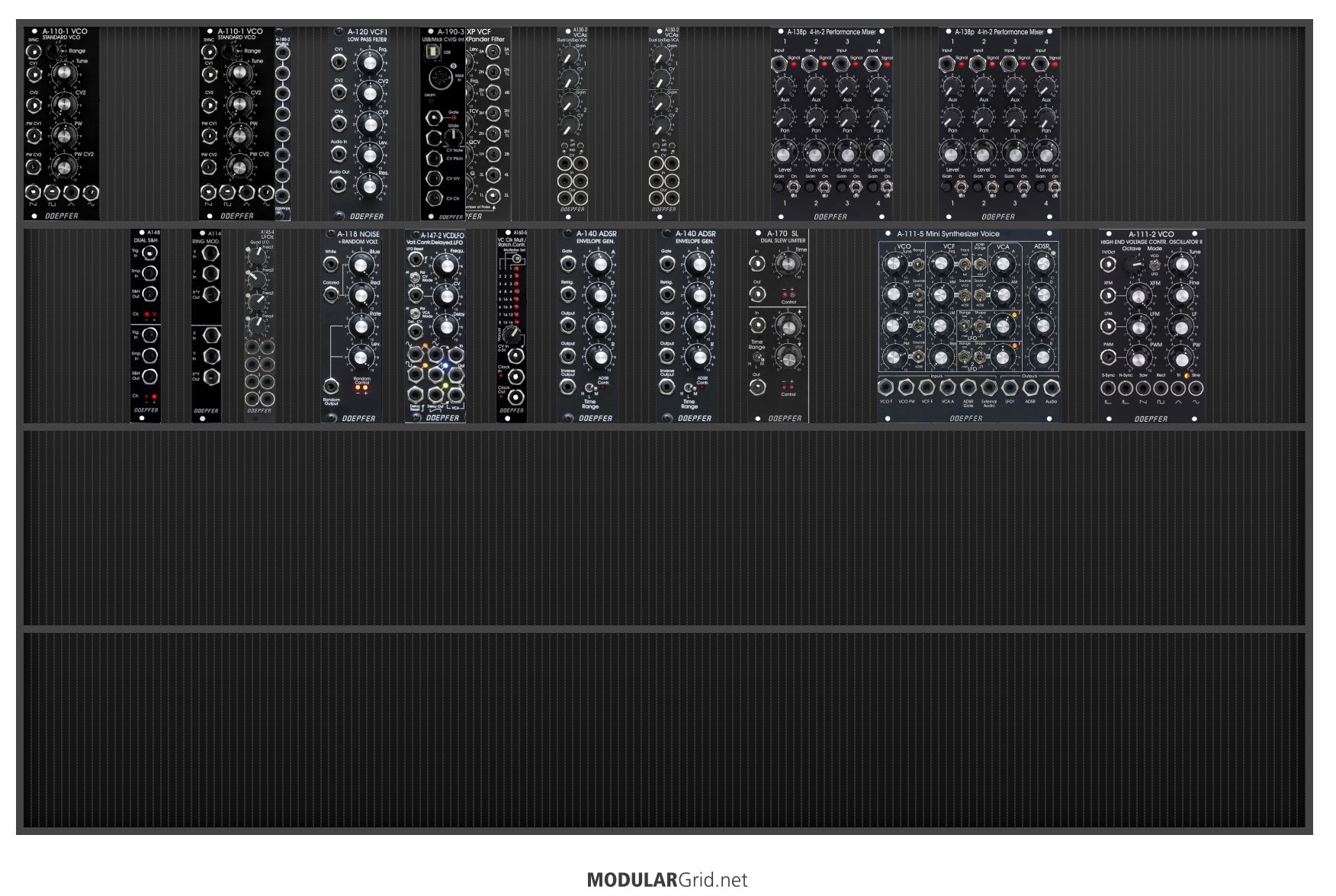The image size is (1336, 896).
Task: Click the Frequ knob on A-147-2 VCDLFO
Action: 447,265
